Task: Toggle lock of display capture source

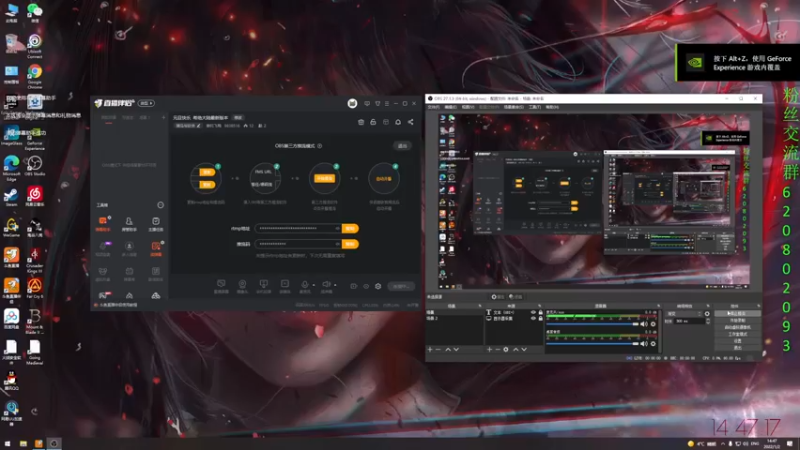Action: point(540,318)
